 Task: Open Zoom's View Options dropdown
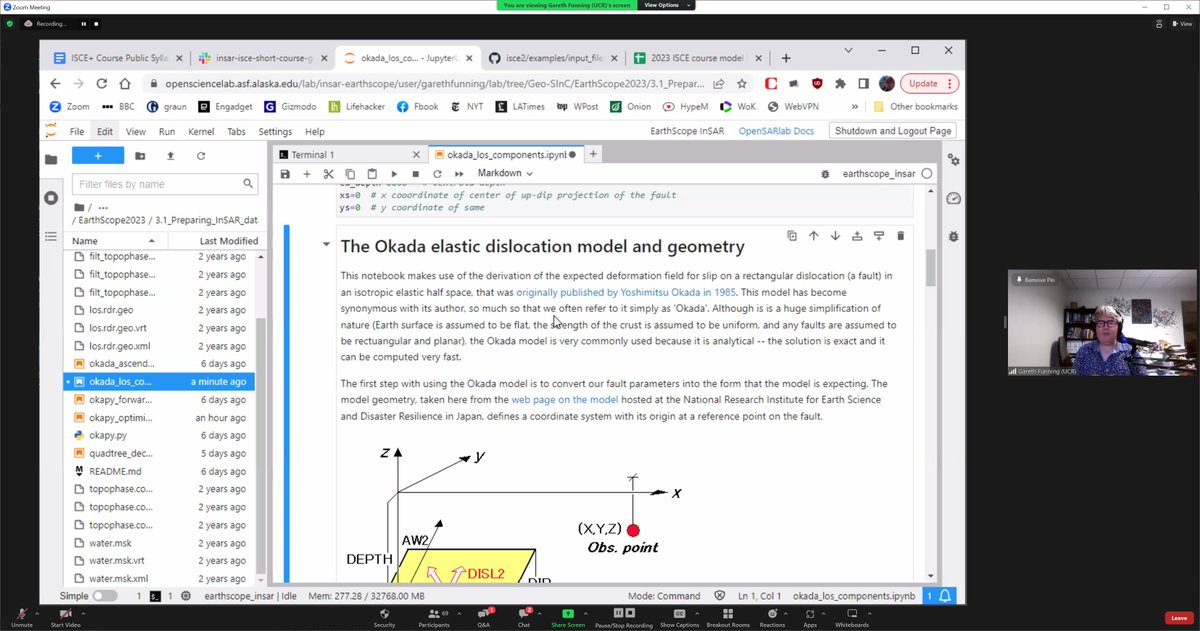pyautogui.click(x=665, y=5)
